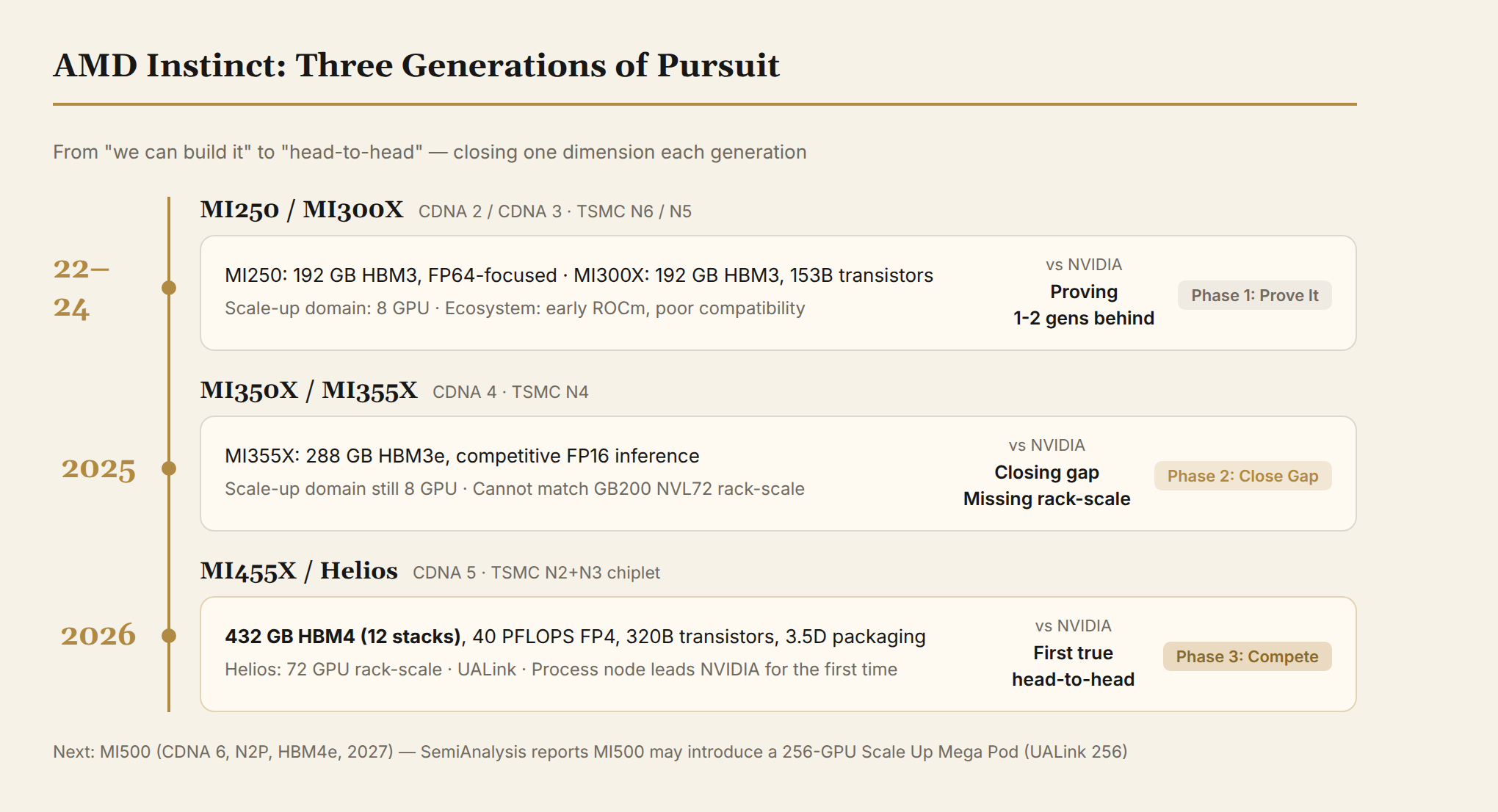Click 'CDNA 4 · TSMC N4' label
Screen dimensions: 1498x812
510,392
